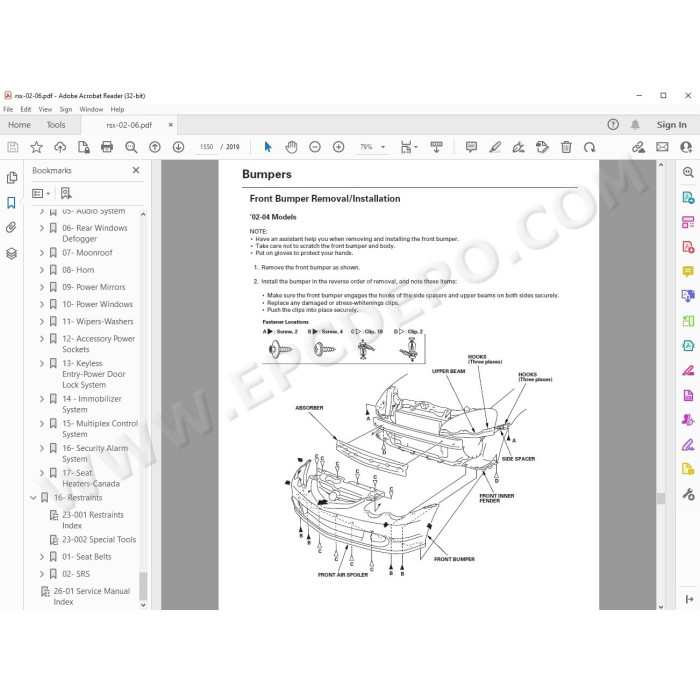Open Help question mark icon
This screenshot has width=700, height=700.
(x=613, y=125)
